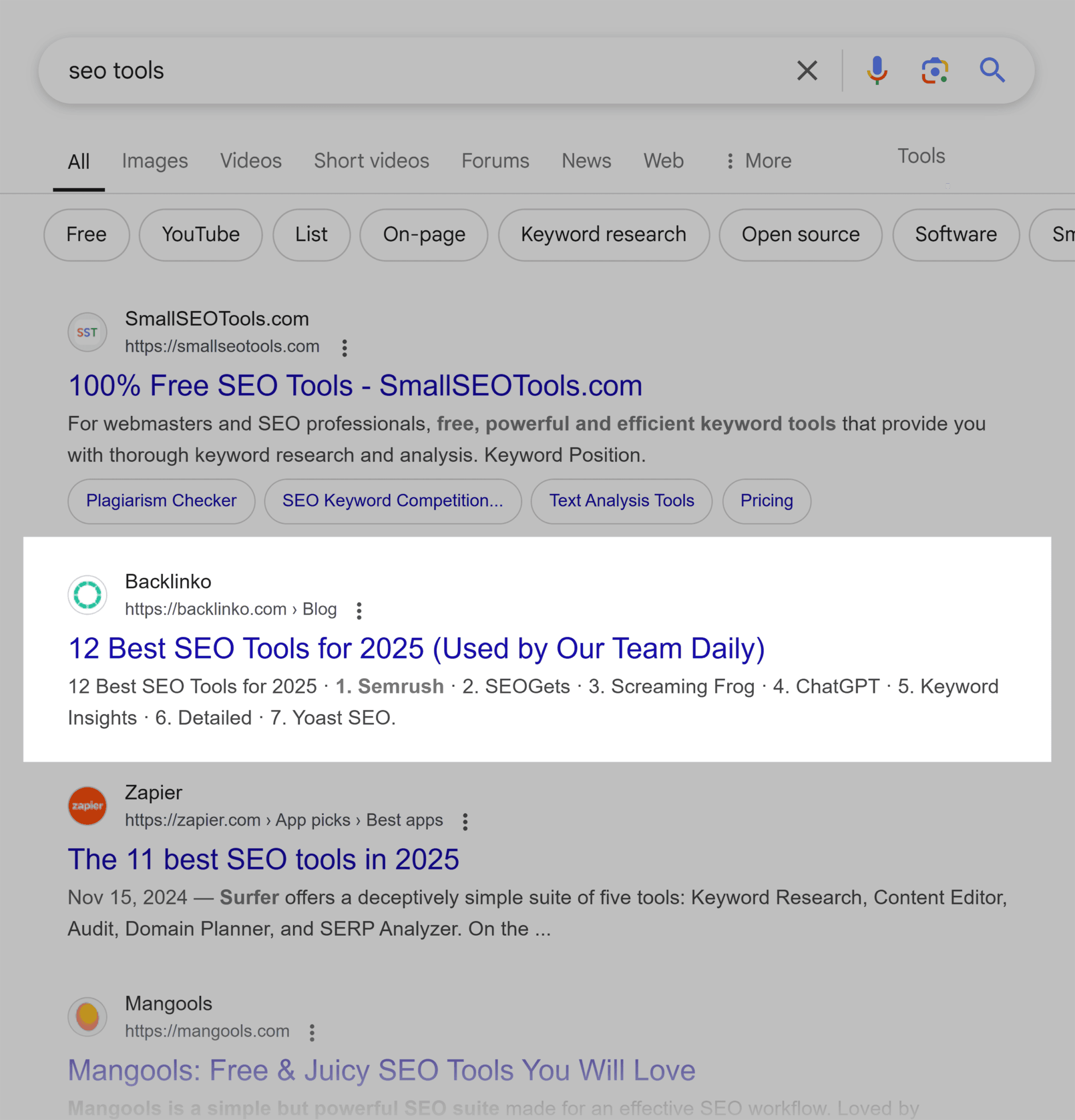The width and height of the screenshot is (1075, 1120).
Task: Open the SEO Keyword Competition sitelink
Action: [x=393, y=501]
